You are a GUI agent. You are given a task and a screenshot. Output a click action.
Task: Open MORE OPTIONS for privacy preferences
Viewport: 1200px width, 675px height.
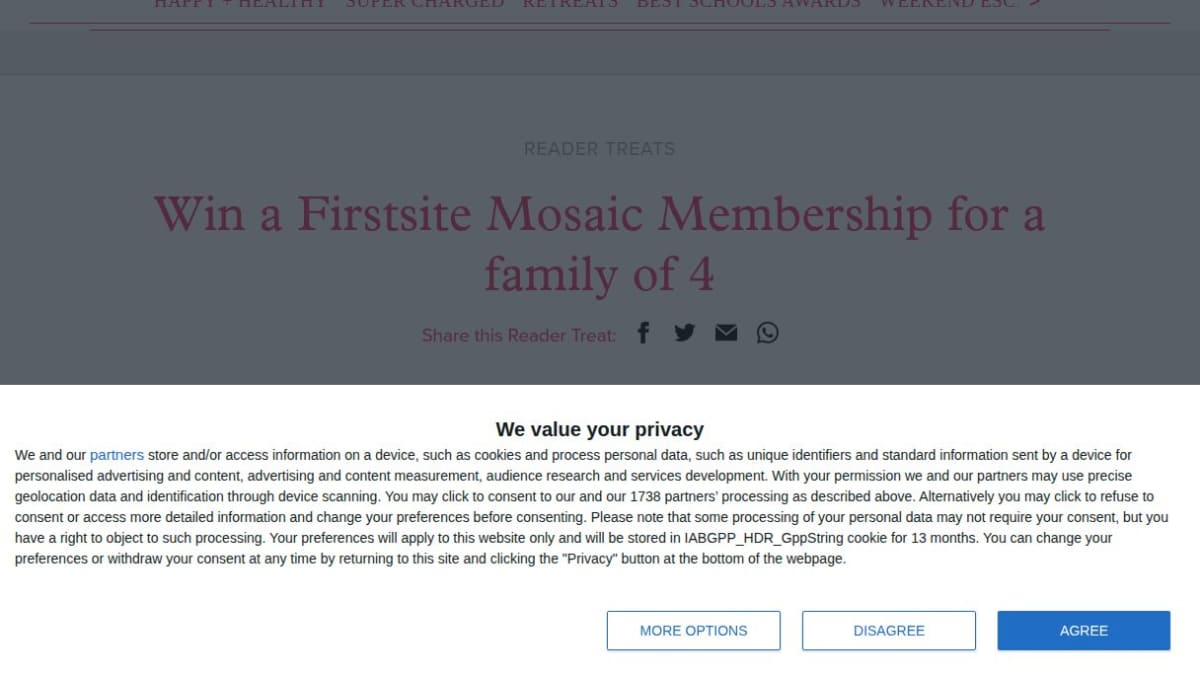693,630
